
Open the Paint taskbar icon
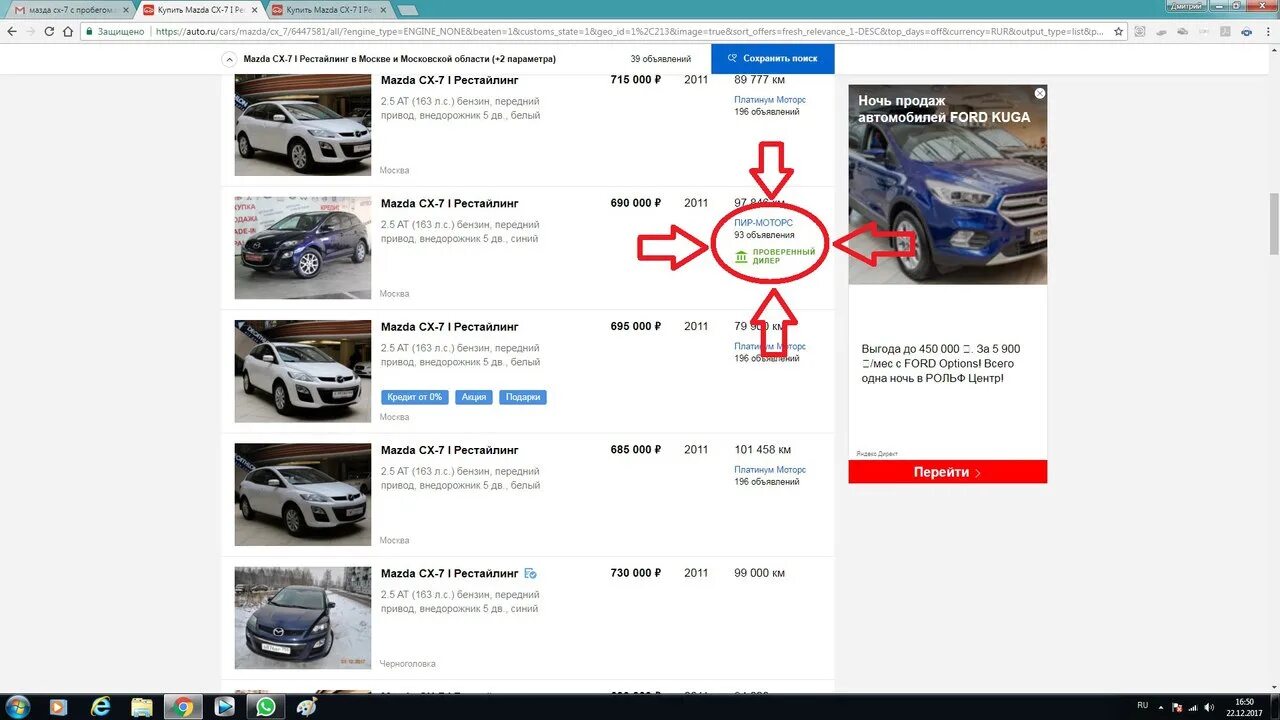(x=306, y=707)
